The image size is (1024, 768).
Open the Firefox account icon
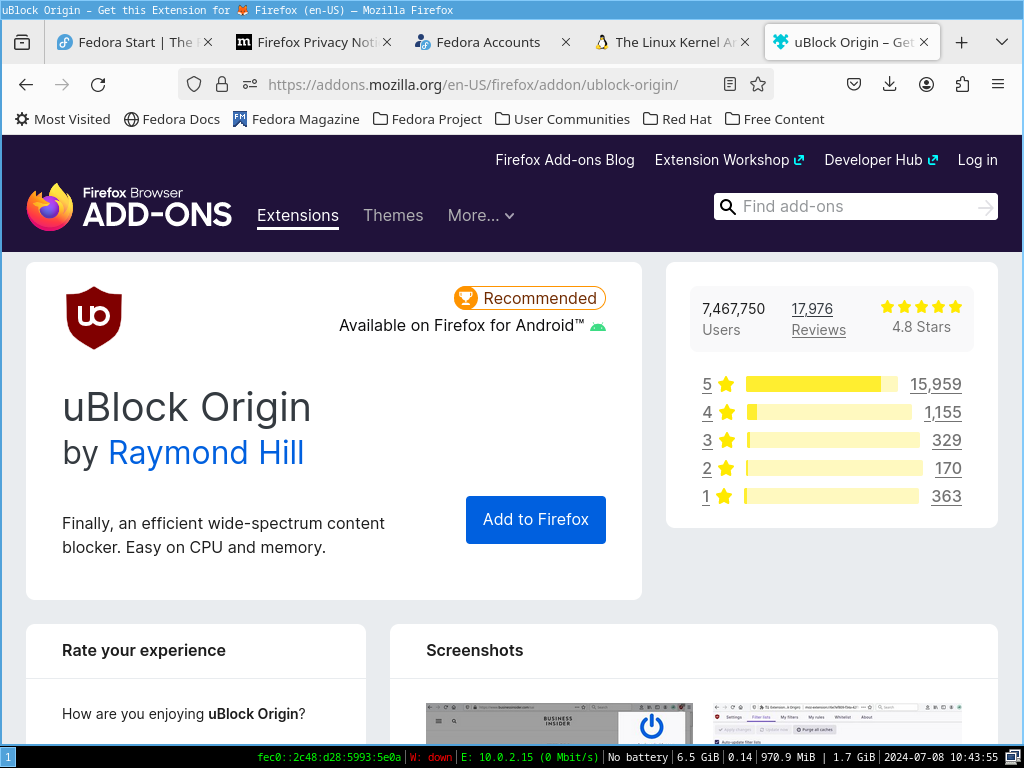point(926,84)
